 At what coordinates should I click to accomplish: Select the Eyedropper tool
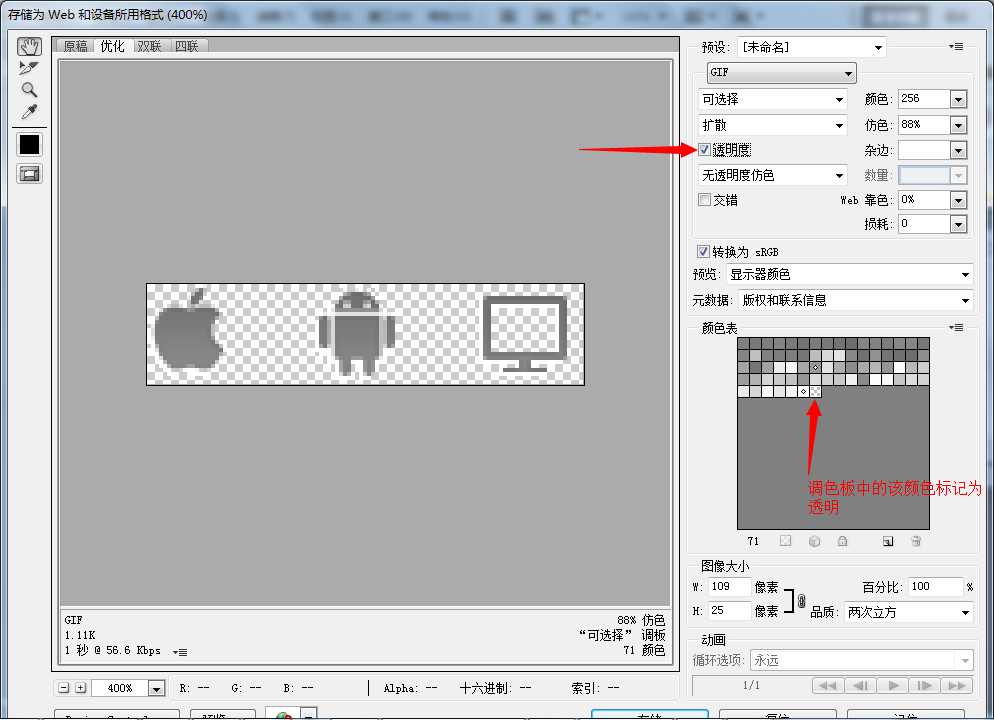pyautogui.click(x=29, y=112)
